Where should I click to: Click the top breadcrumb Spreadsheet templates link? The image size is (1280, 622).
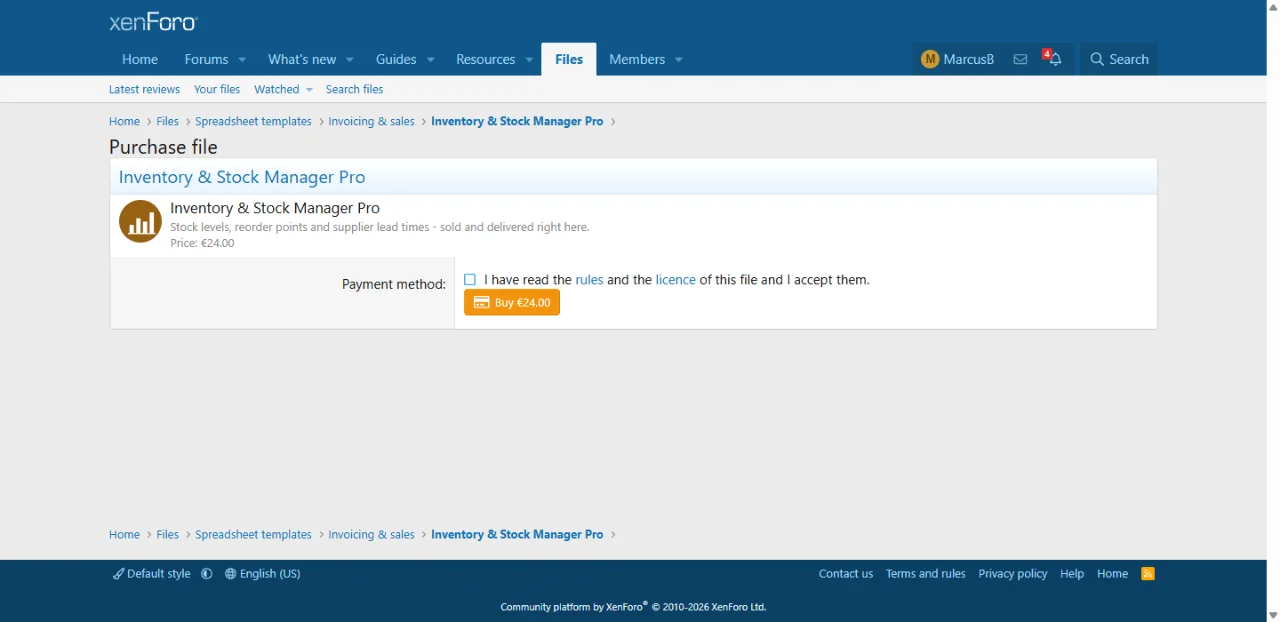pos(253,121)
